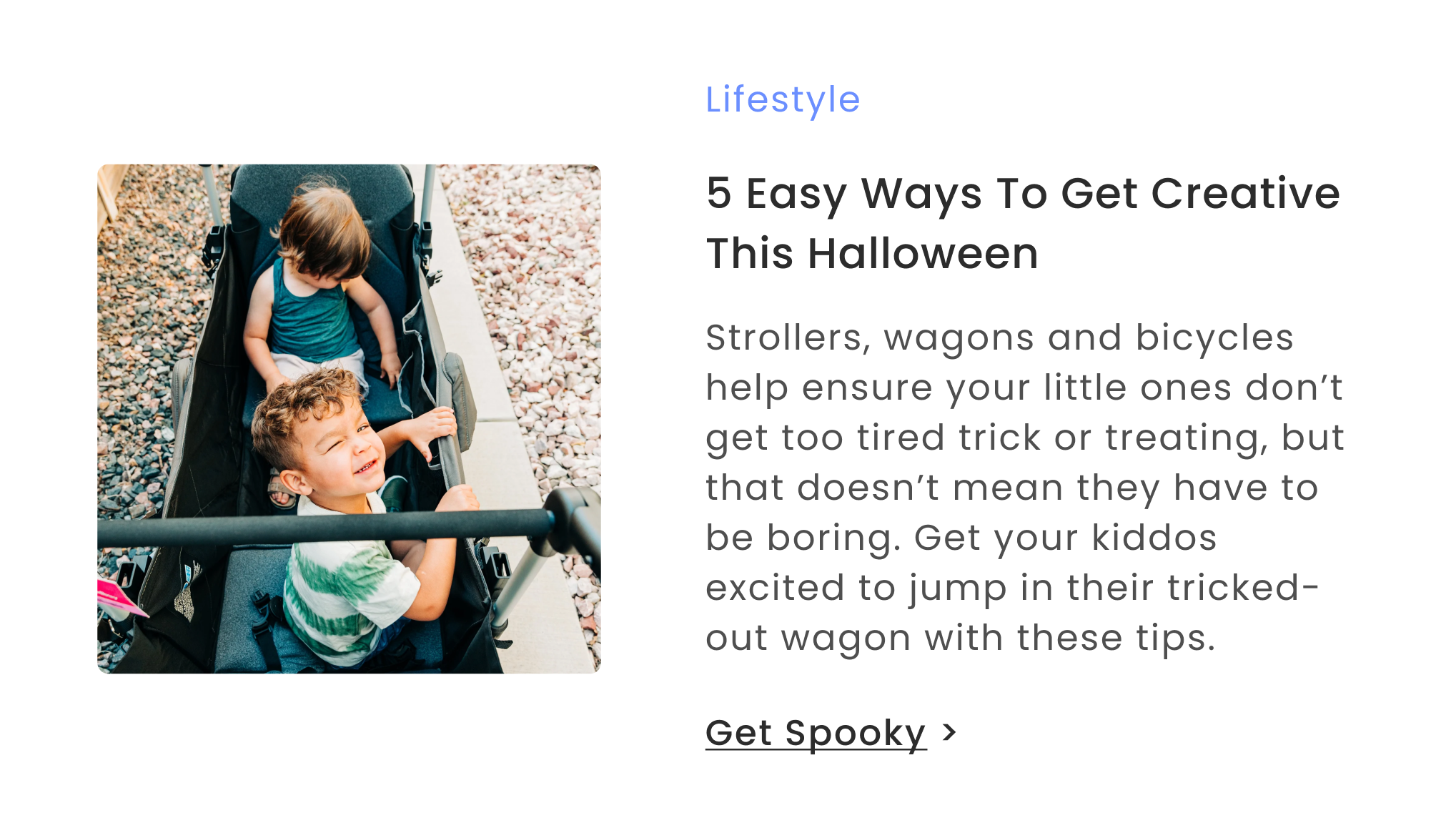This screenshot has height=838, width=1456.
Task: Click the chevron arrow beside Get Spooky
Action: click(949, 732)
